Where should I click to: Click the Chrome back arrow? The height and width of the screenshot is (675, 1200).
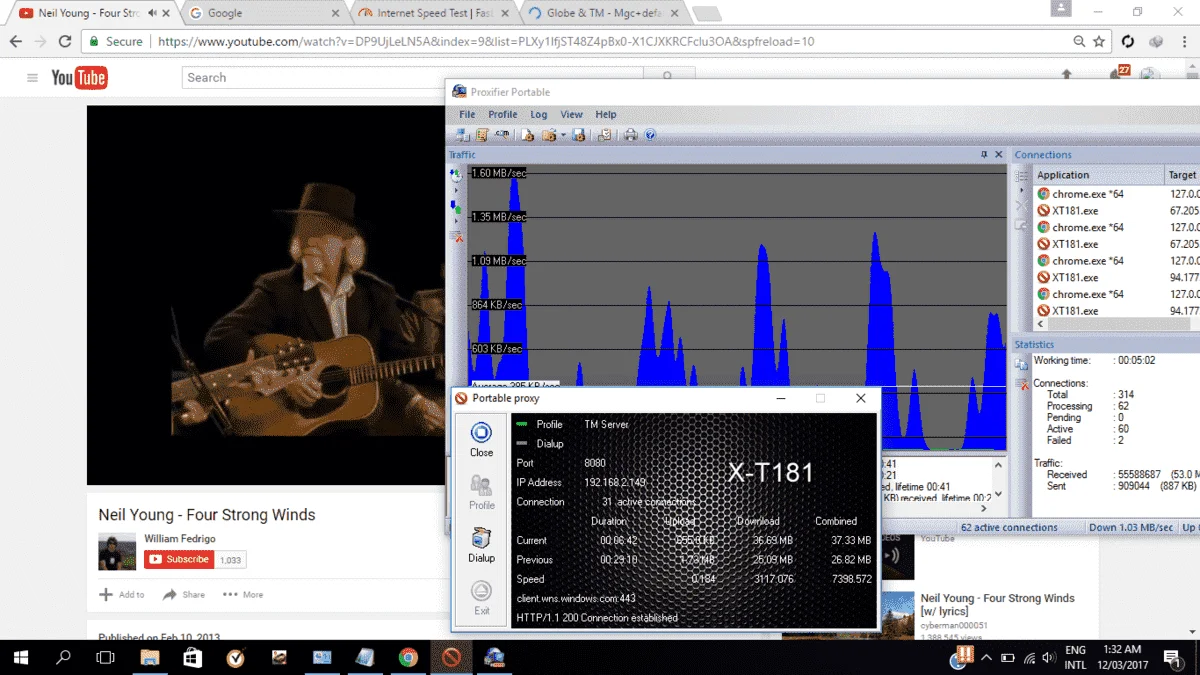[15, 42]
